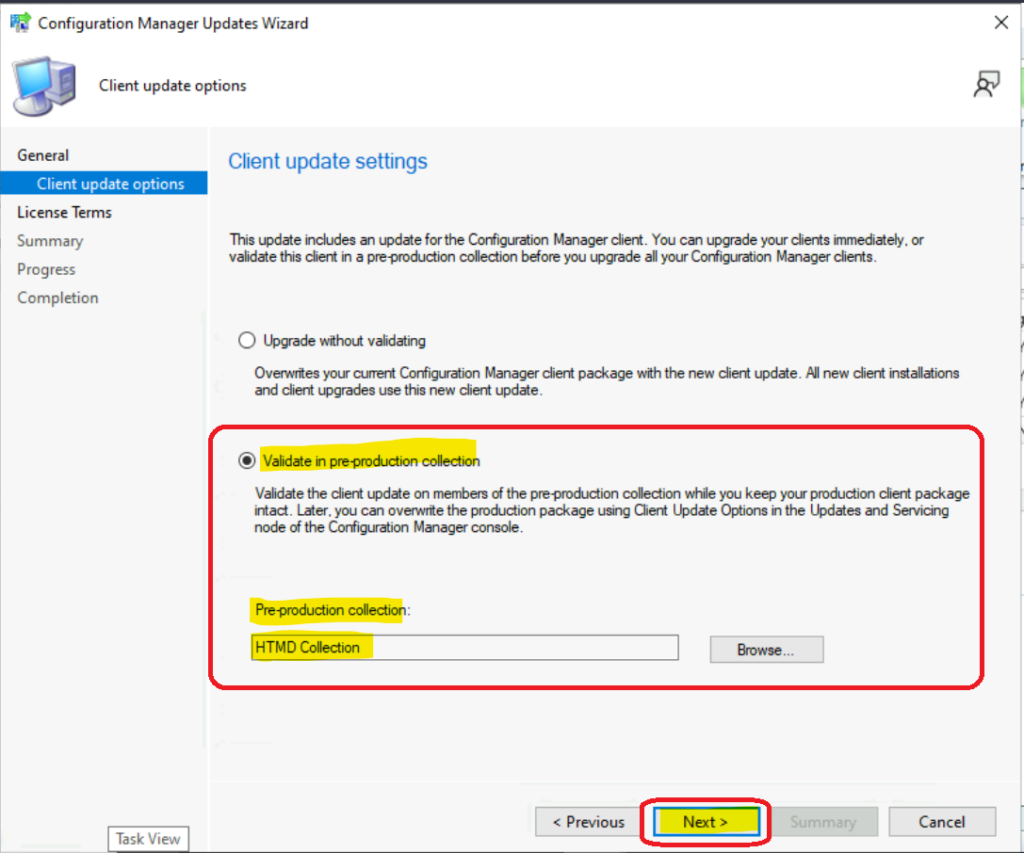Image resolution: width=1024 pixels, height=853 pixels.
Task: Click the Pre-production collection label
Action: click(x=332, y=610)
